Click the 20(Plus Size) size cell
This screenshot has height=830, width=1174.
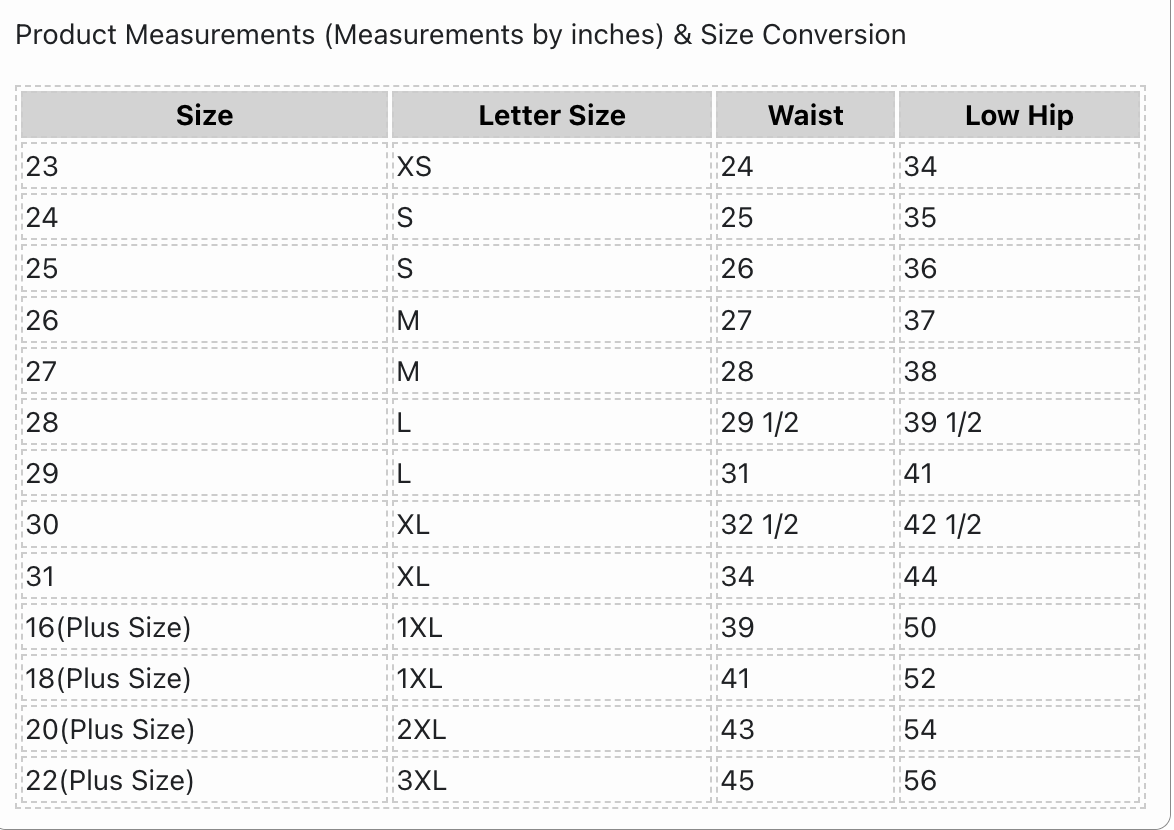[204, 730]
